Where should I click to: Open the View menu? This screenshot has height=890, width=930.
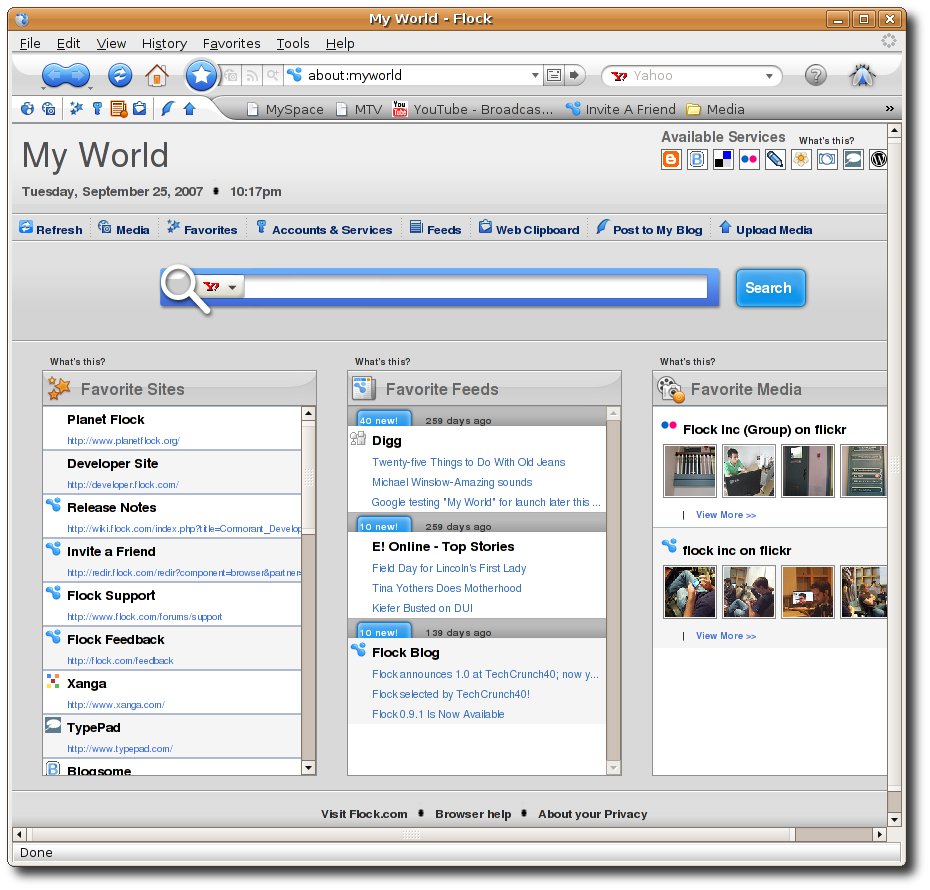point(112,43)
